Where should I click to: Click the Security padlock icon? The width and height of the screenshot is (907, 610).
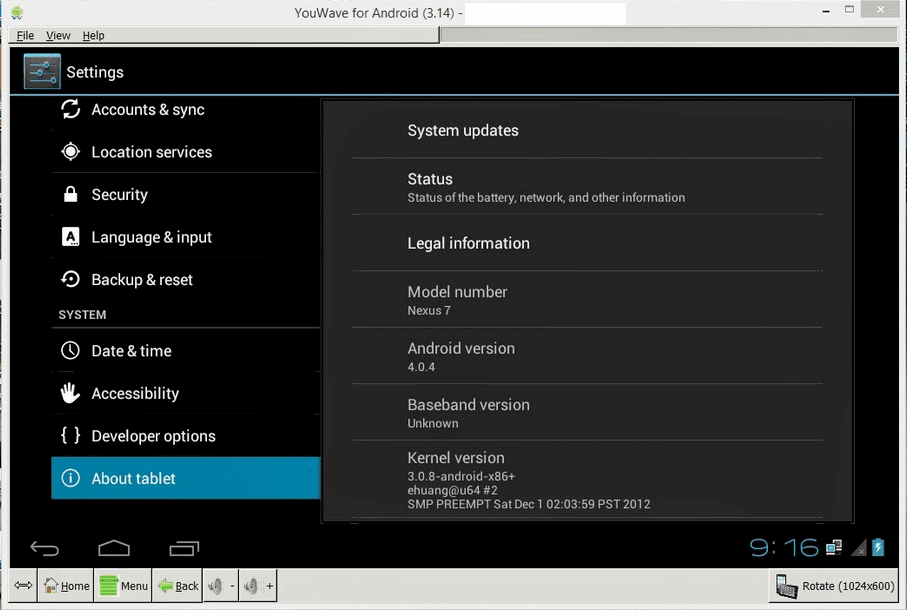tap(71, 194)
